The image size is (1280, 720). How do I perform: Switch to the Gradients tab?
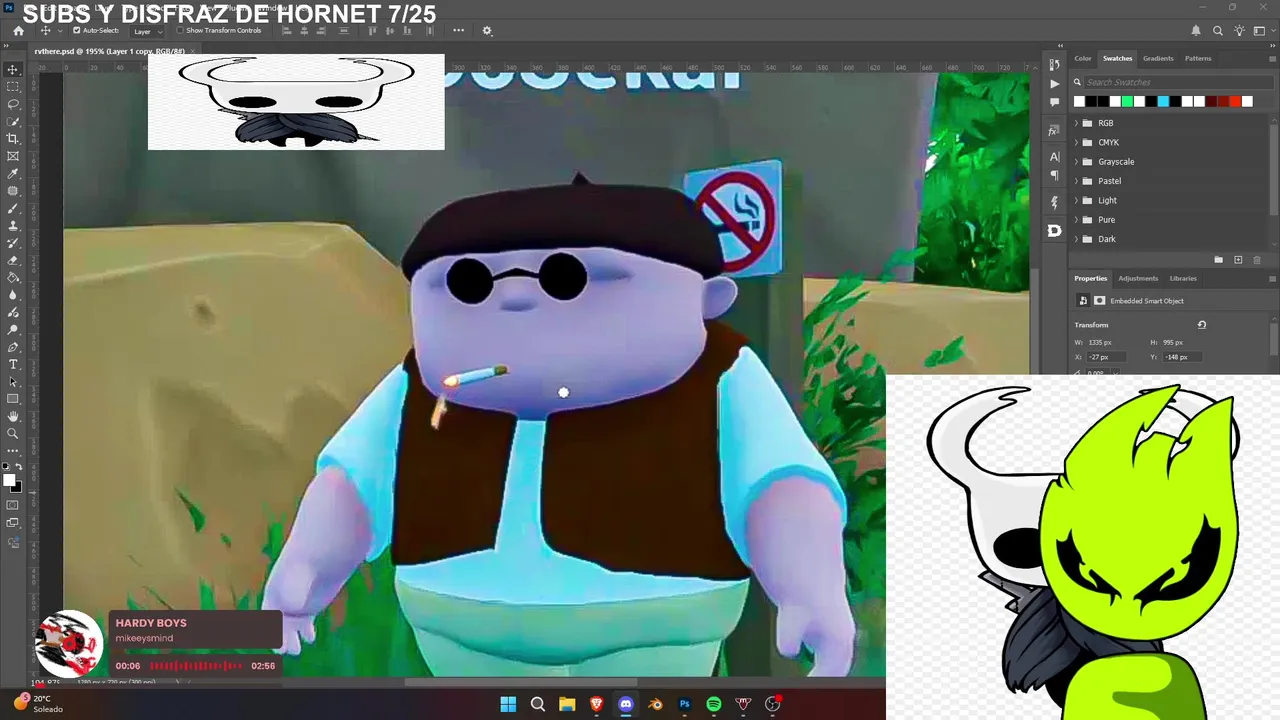point(1158,59)
